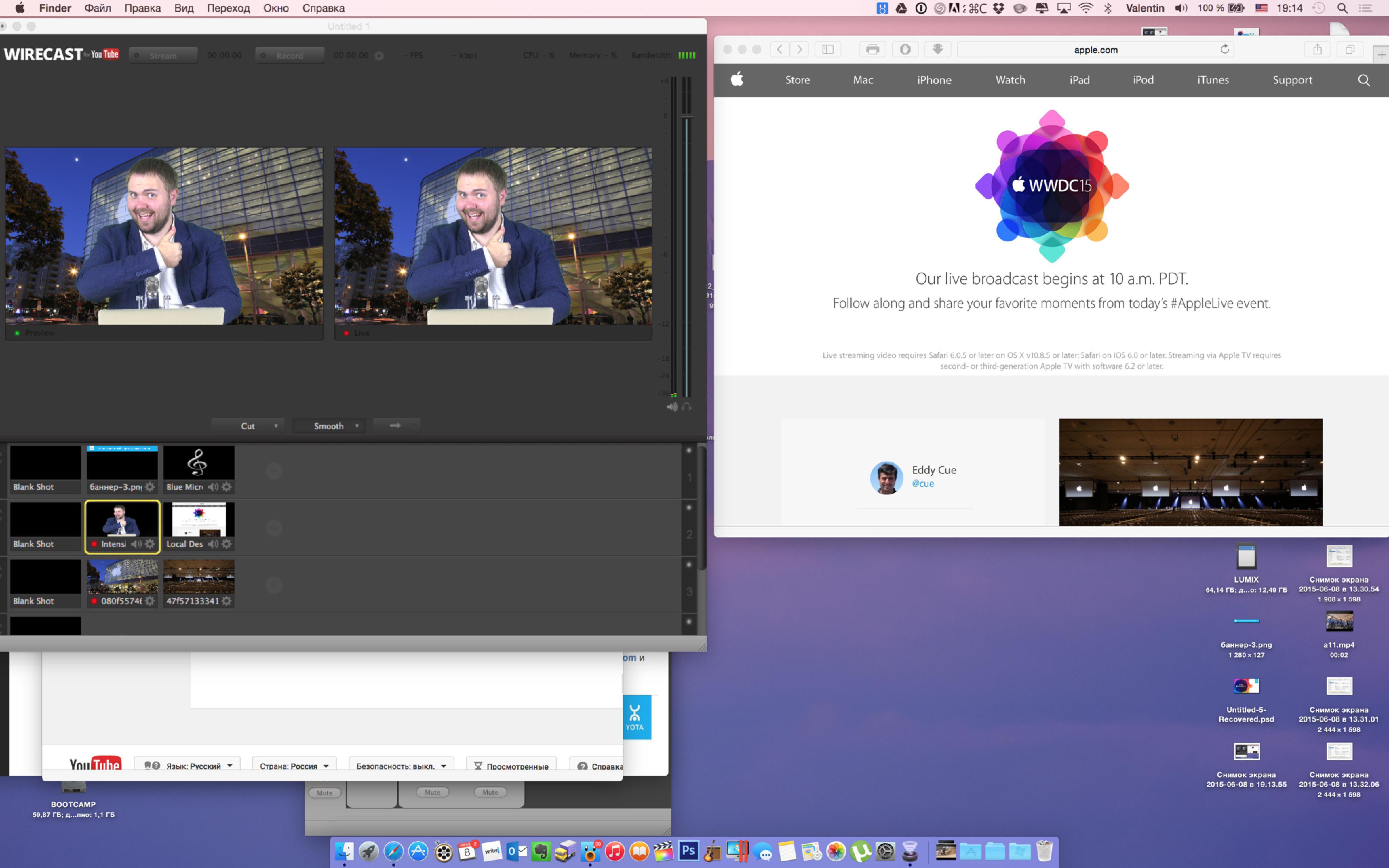Open settings gear for 080f5574 shot
Screen dimensions: 1389x868
[x=150, y=601]
